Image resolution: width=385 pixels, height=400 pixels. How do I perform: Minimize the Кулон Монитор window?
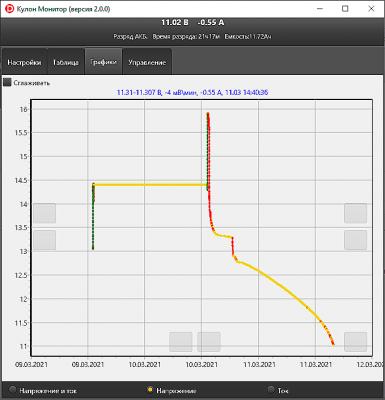click(319, 9)
